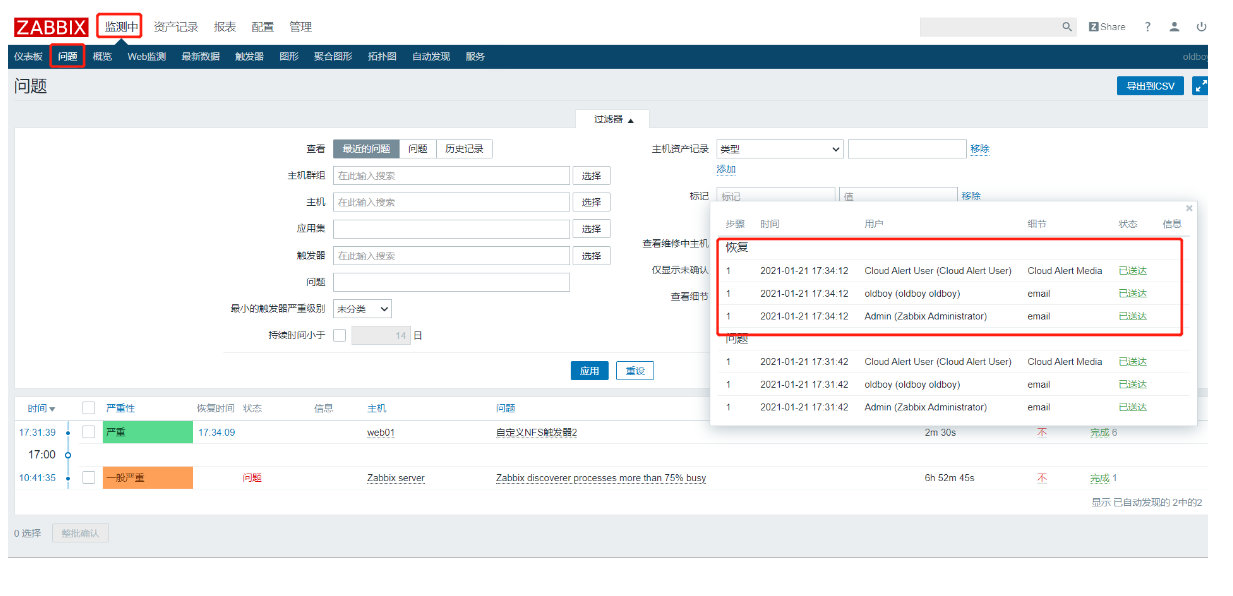
Task: Open the 报表 top menu
Action: coord(225,27)
